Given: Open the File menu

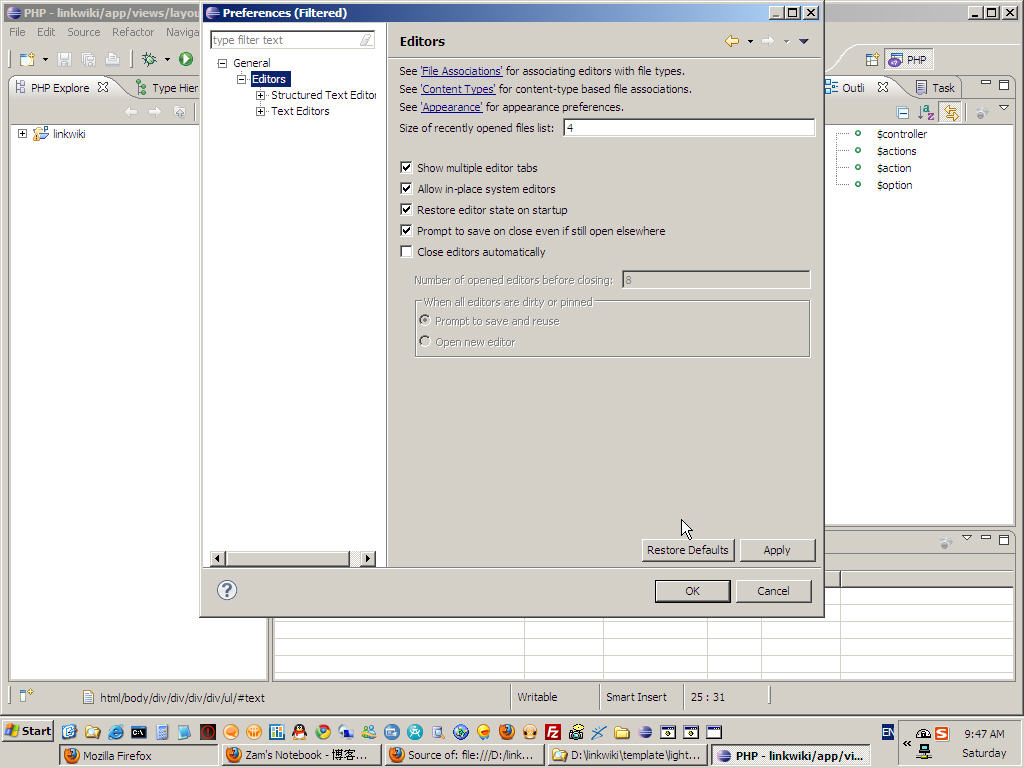Looking at the screenshot, I should [x=17, y=32].
